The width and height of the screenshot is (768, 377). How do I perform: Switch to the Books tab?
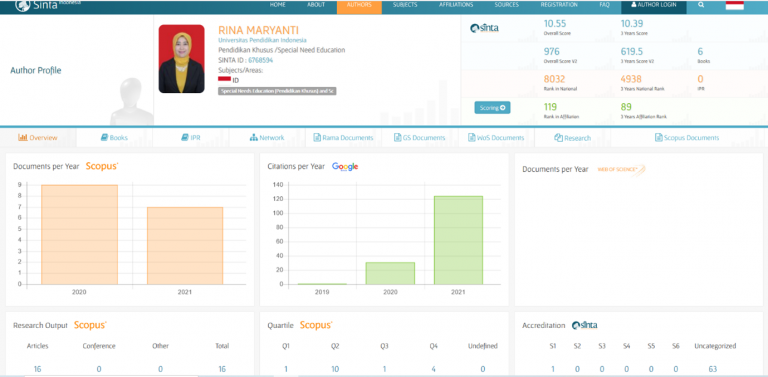pos(114,138)
